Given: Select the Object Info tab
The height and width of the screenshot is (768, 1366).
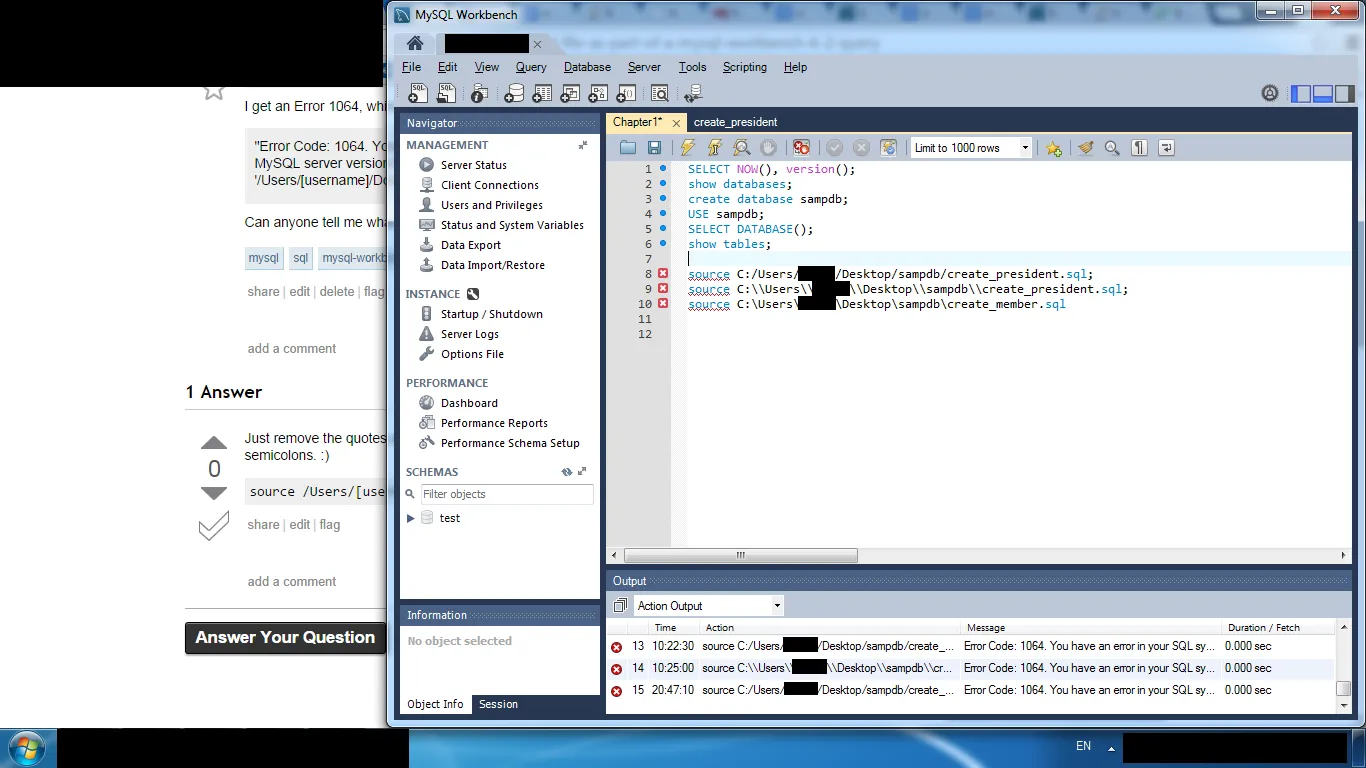Looking at the screenshot, I should point(435,704).
